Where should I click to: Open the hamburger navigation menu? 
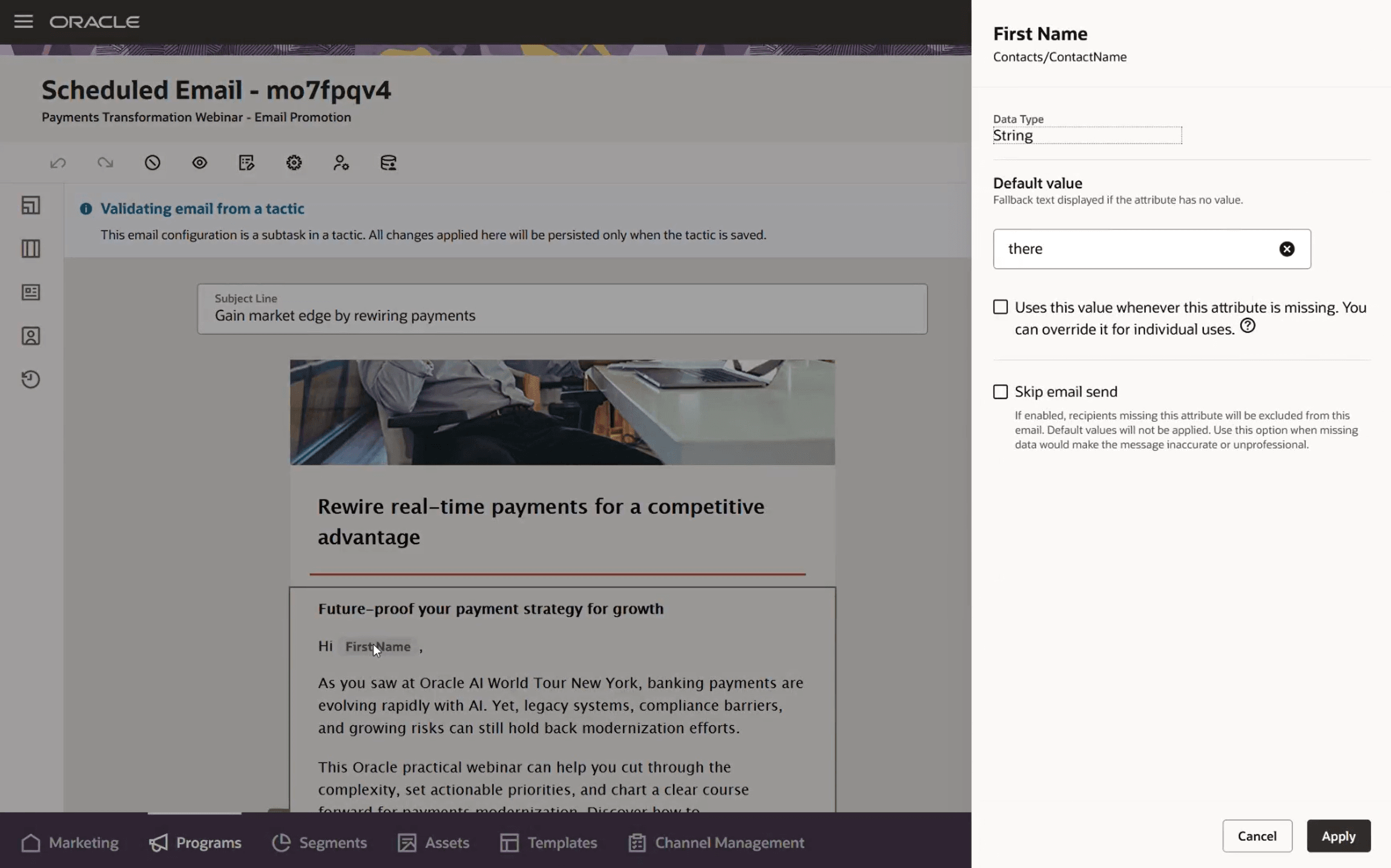24,22
